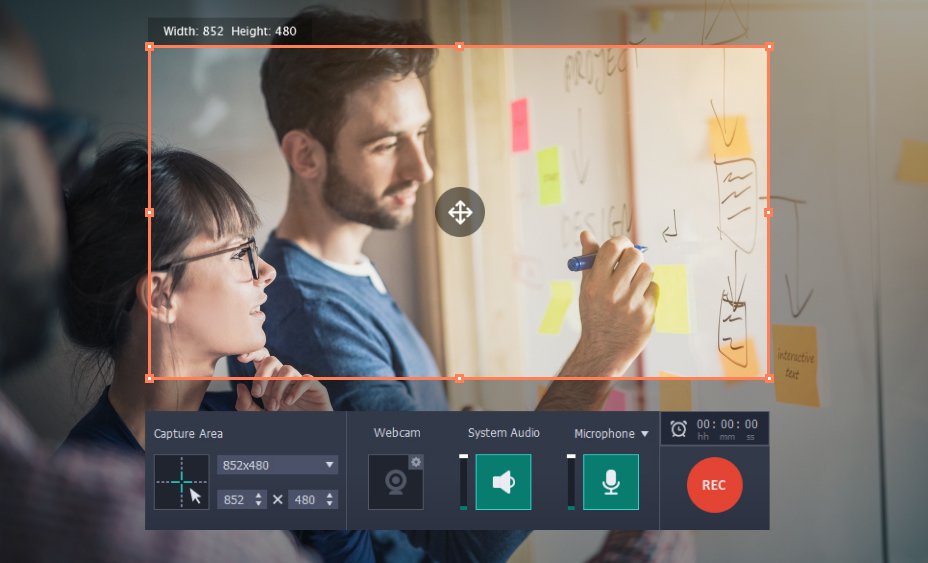
Task: Click the System Audio volume slider
Action: click(463, 482)
